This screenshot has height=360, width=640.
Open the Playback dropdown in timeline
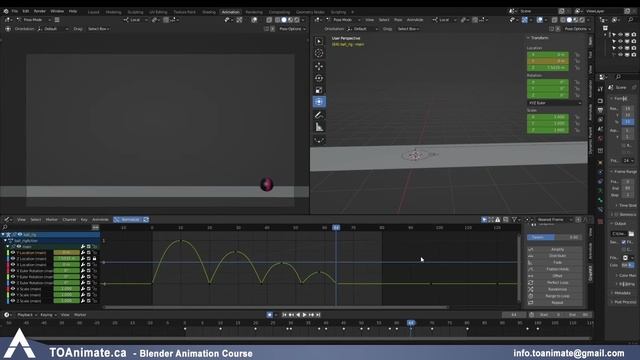[x=27, y=315]
